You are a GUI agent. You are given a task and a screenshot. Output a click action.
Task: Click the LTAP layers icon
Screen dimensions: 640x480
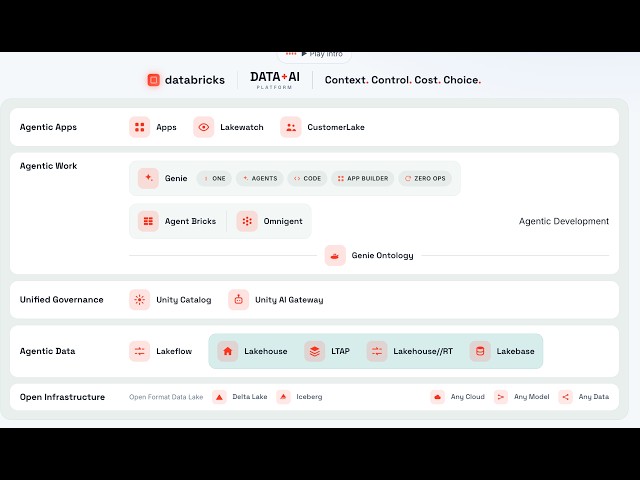315,351
